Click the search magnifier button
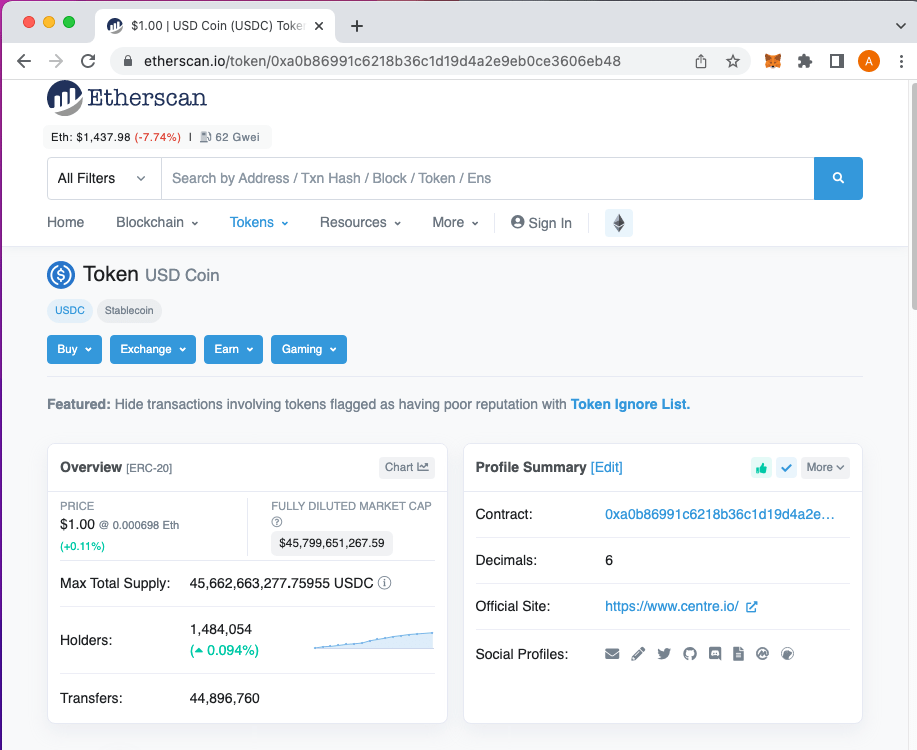Image resolution: width=917 pixels, height=750 pixels. point(838,178)
